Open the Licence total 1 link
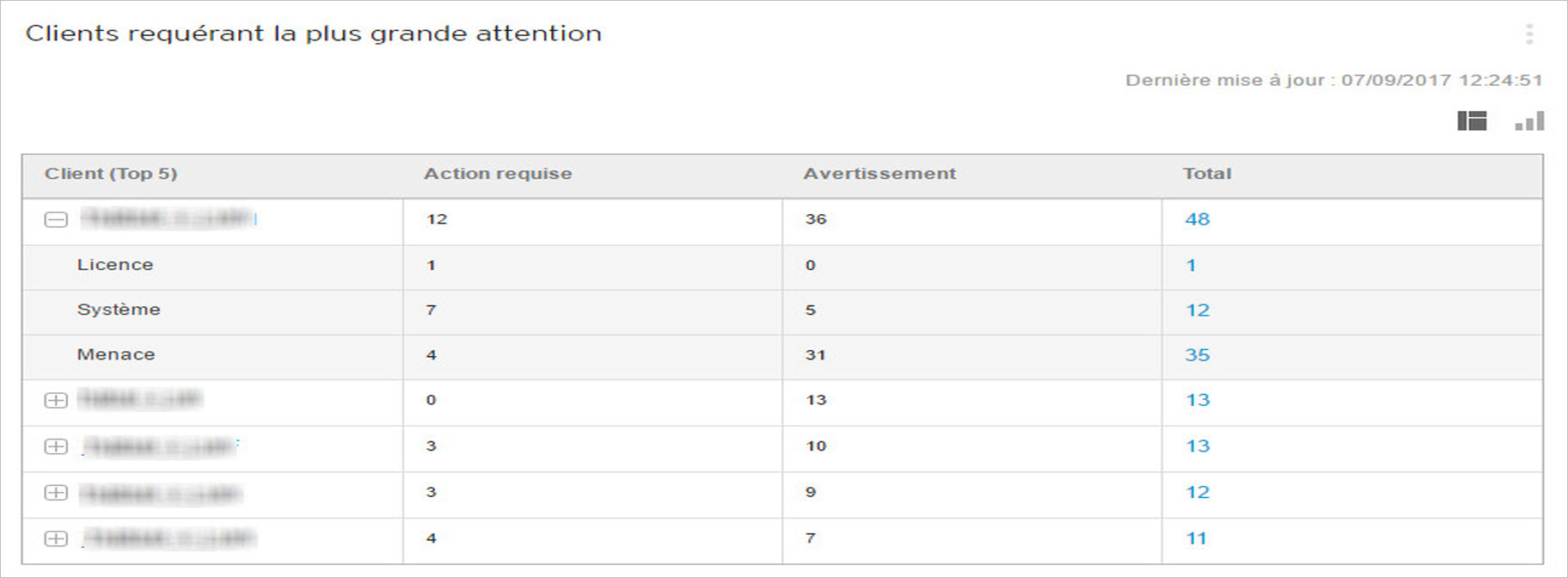The height and width of the screenshot is (578, 1568). [1191, 266]
